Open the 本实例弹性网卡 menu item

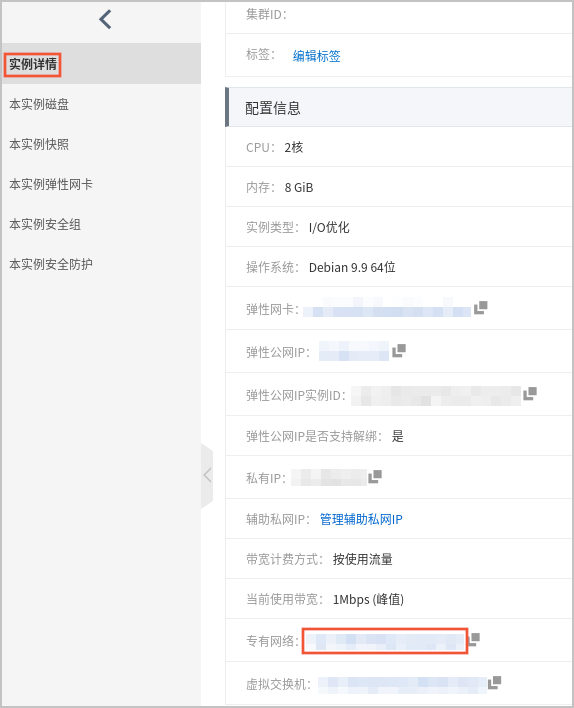click(51, 184)
